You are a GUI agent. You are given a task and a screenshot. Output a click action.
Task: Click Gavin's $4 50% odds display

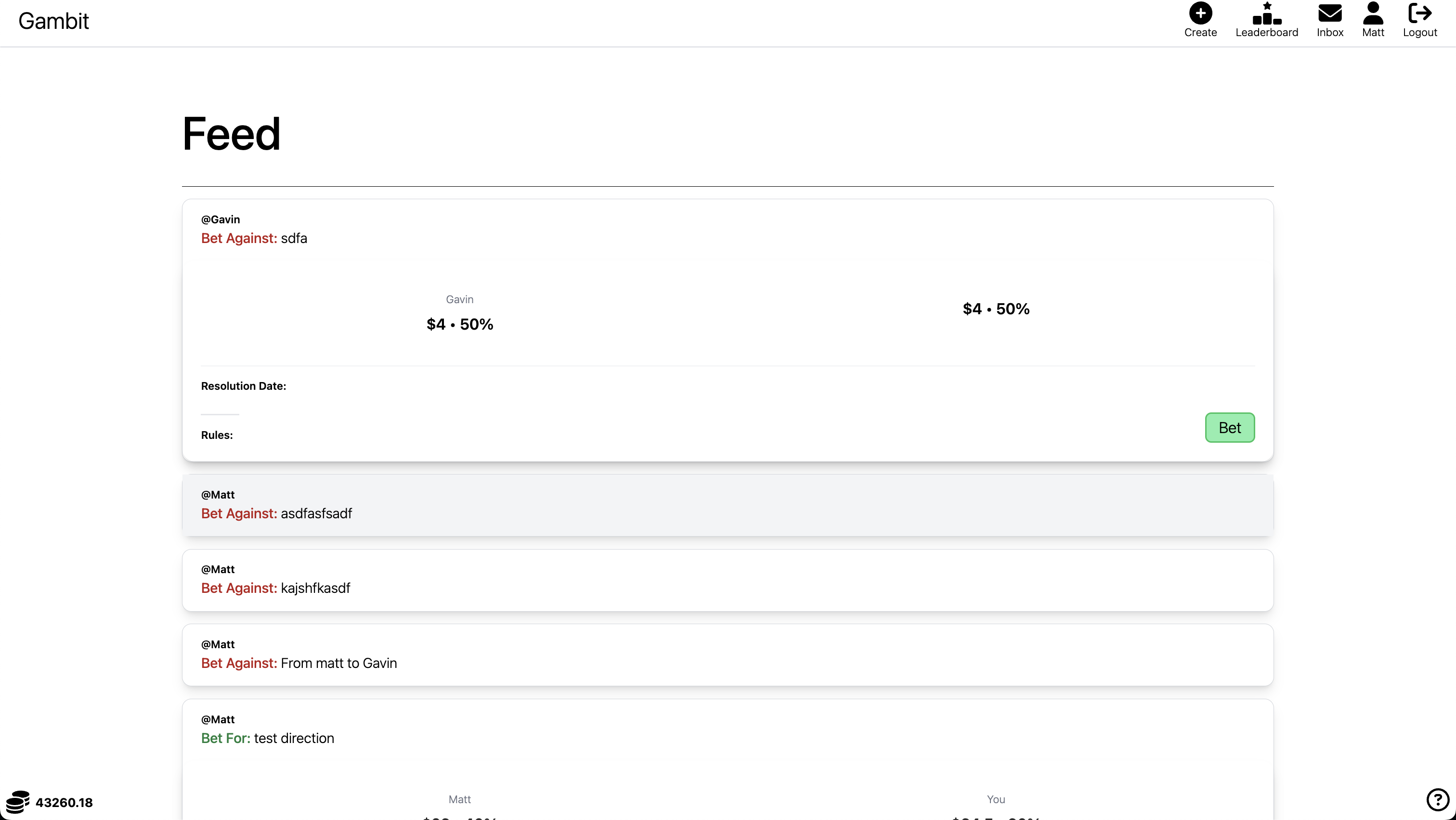click(x=459, y=323)
